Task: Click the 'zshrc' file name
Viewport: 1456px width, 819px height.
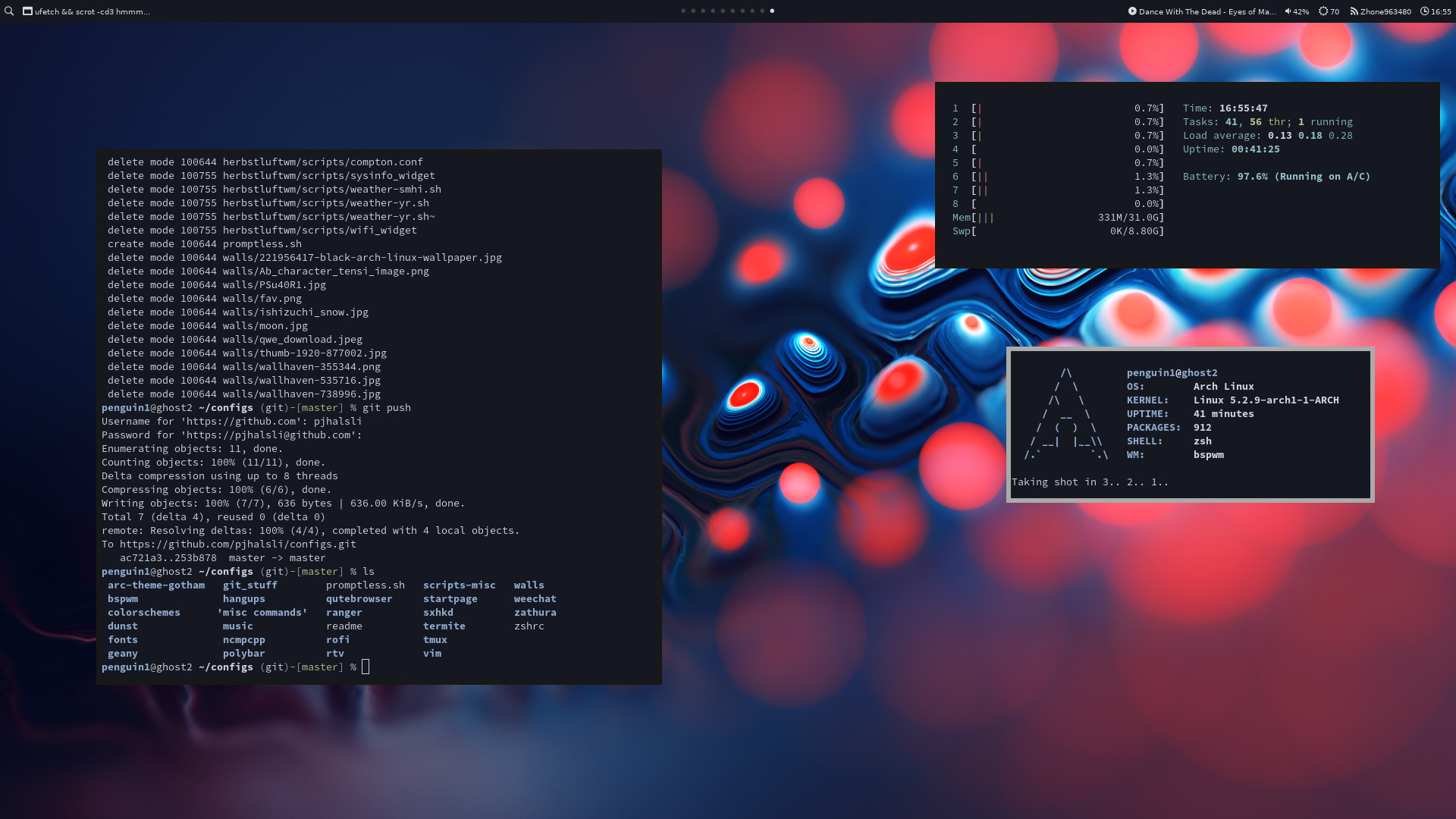Action: [529, 626]
